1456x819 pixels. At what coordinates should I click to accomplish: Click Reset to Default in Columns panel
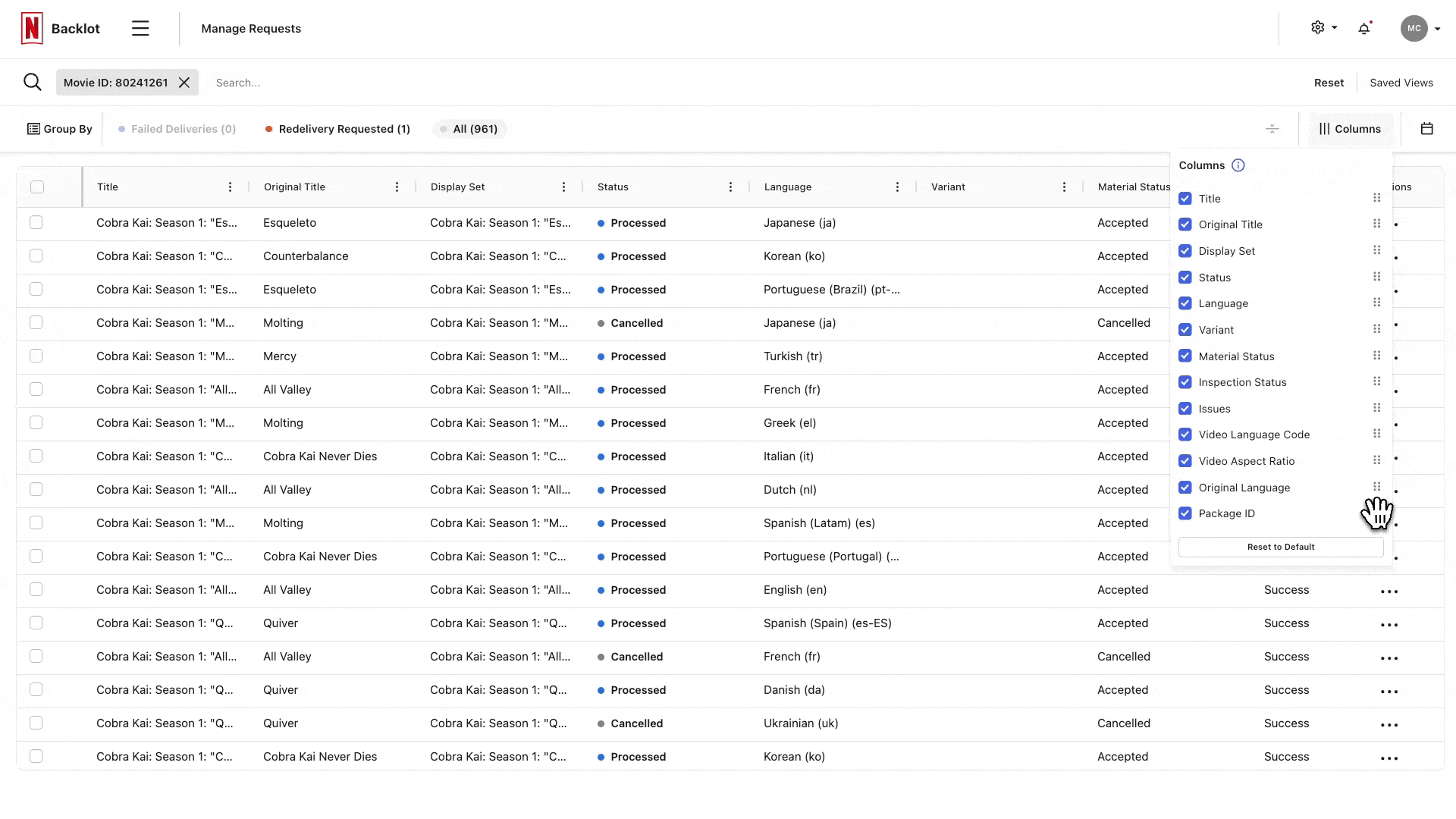click(x=1280, y=546)
